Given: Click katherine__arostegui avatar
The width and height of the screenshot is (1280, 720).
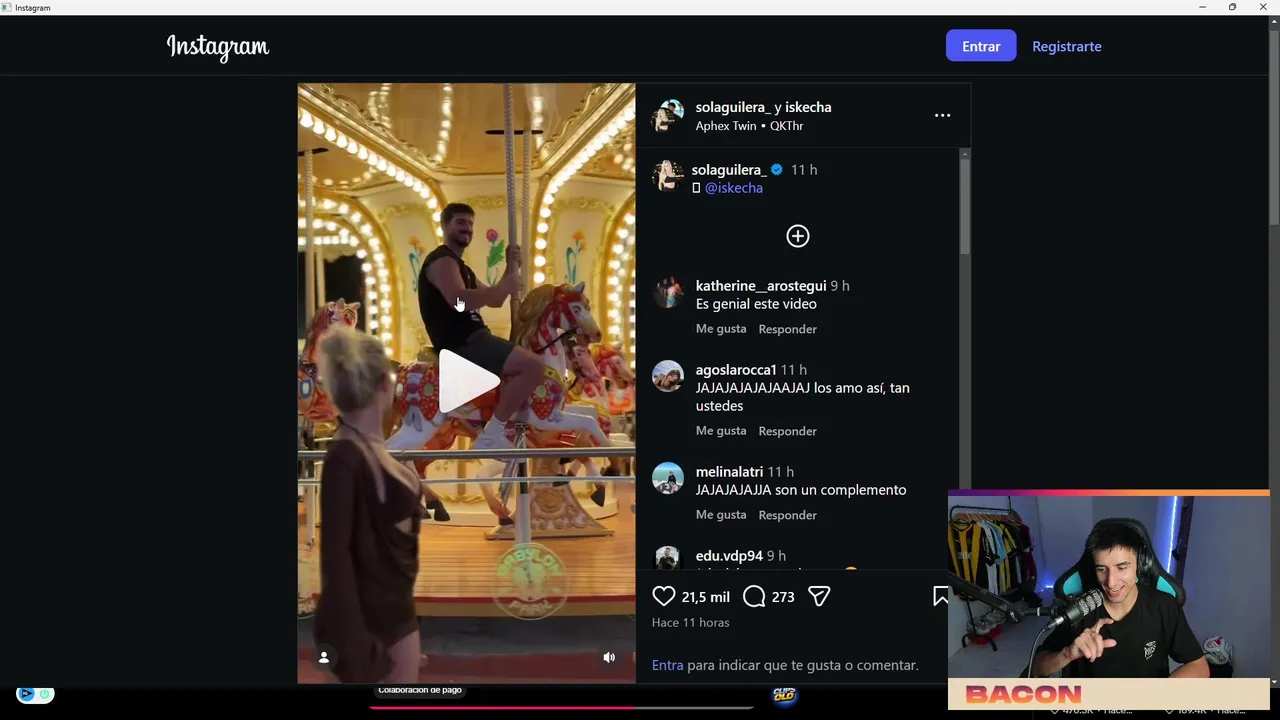Looking at the screenshot, I should click(668, 292).
